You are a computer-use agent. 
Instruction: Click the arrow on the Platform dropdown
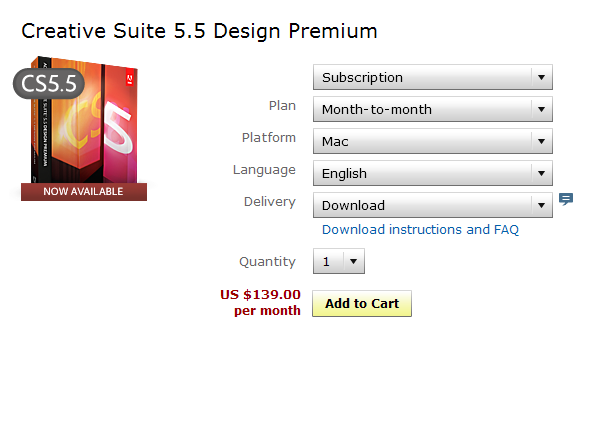point(542,141)
